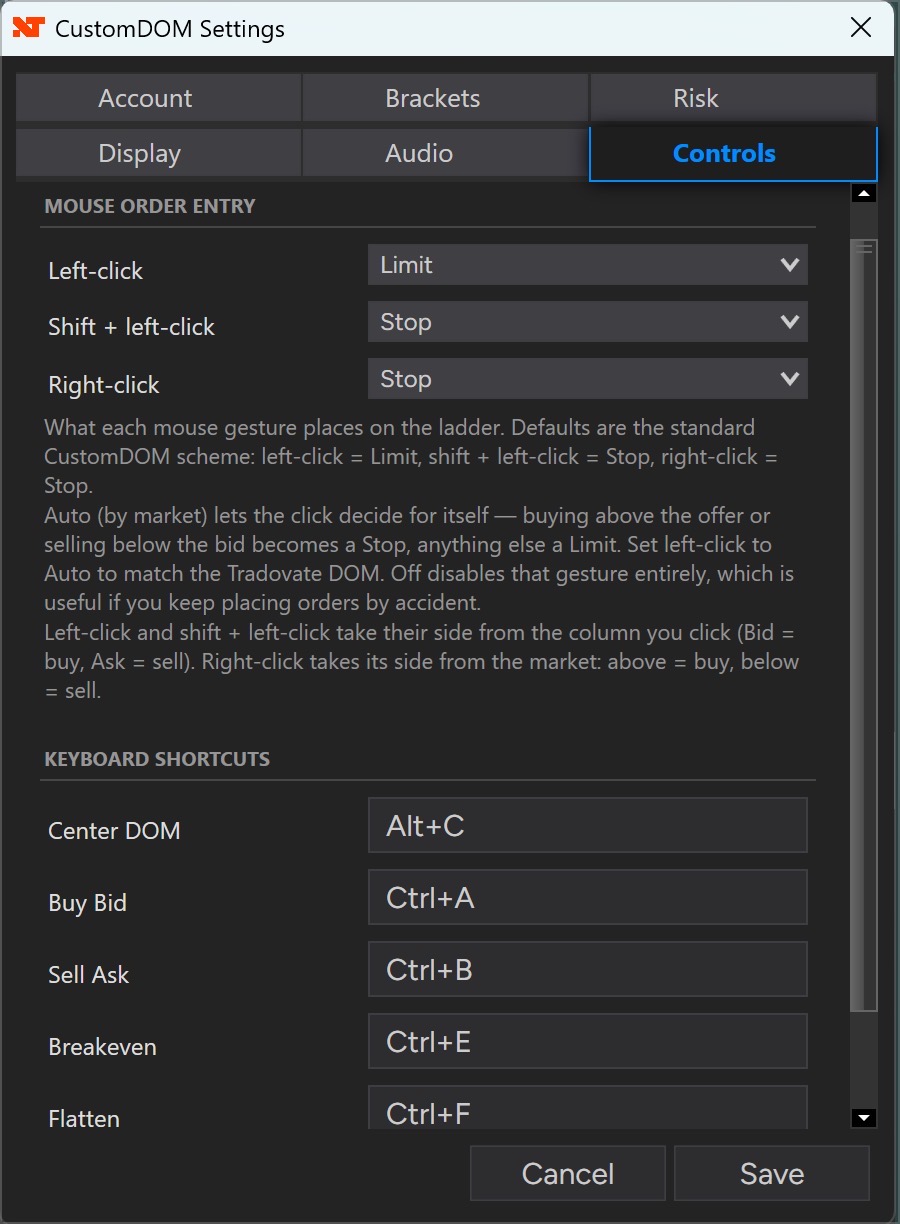Screen dimensions: 900x1224
Task: Click the Cancel button
Action: [x=568, y=1173]
